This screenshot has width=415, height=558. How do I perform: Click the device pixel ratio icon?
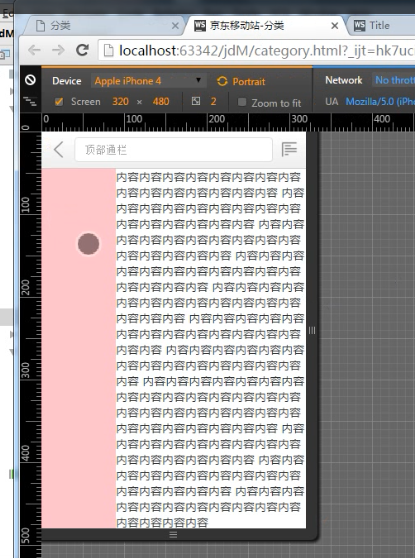pos(196,101)
